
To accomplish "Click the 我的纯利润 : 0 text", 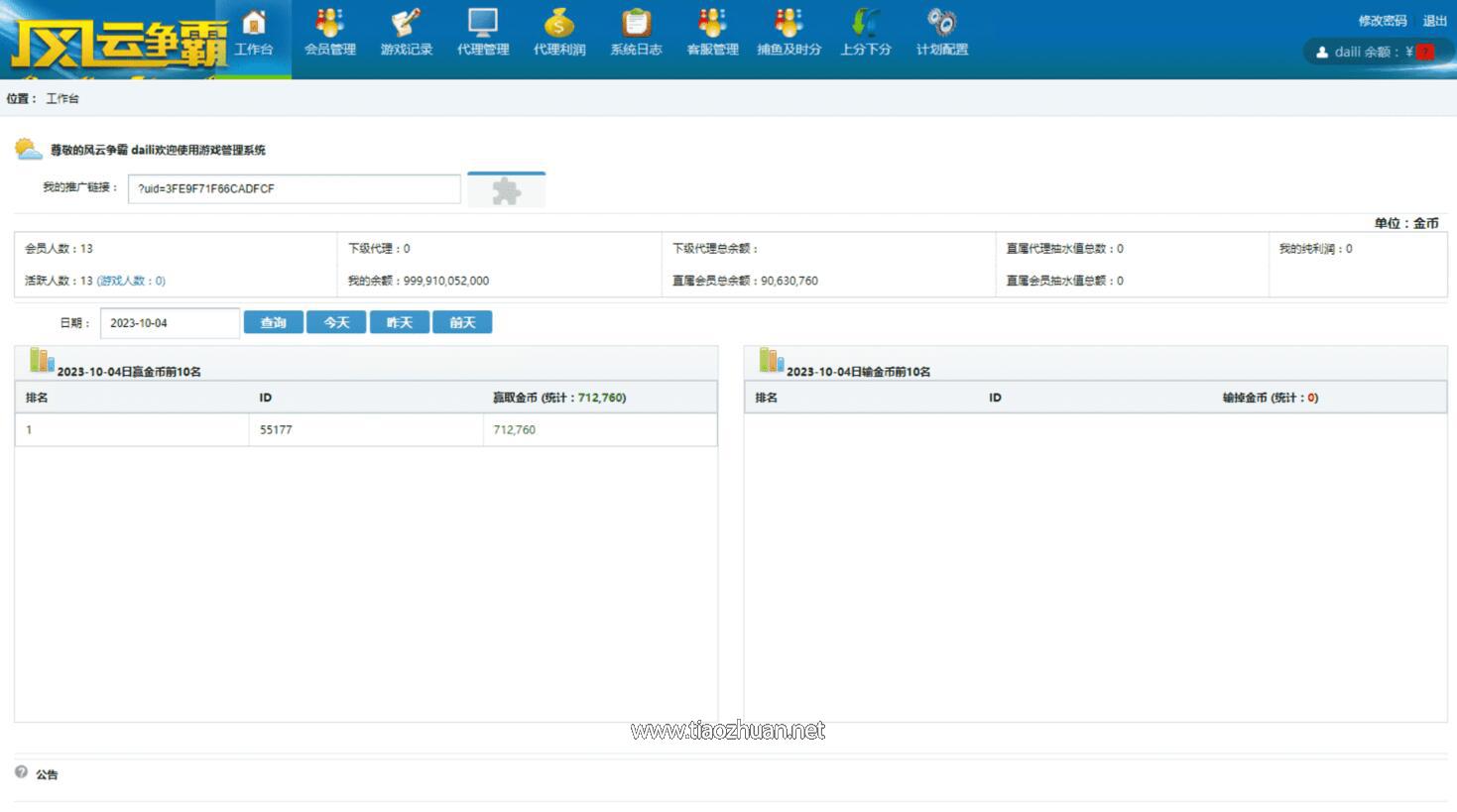I will (1315, 249).
